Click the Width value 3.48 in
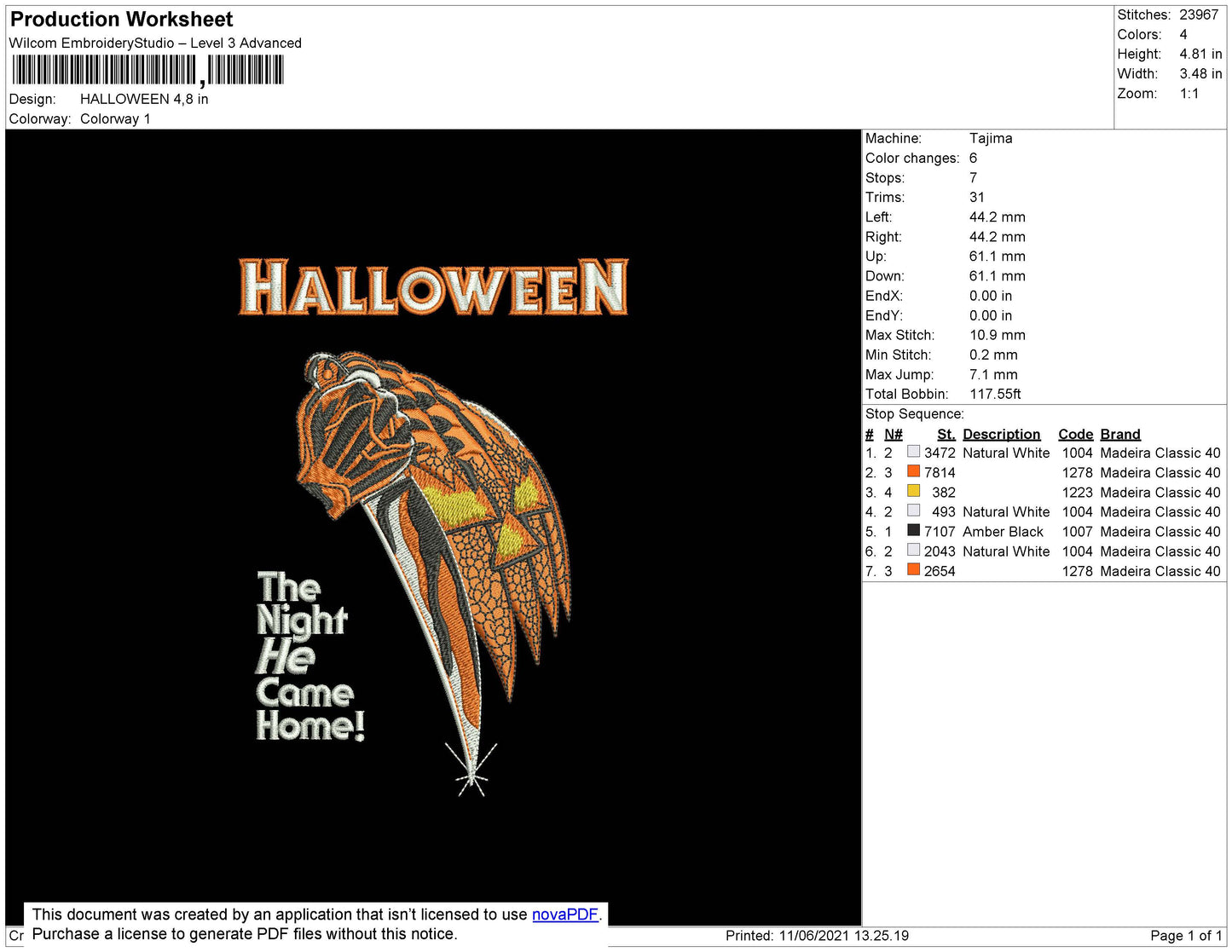The height and width of the screenshot is (952, 1232). [x=1200, y=73]
